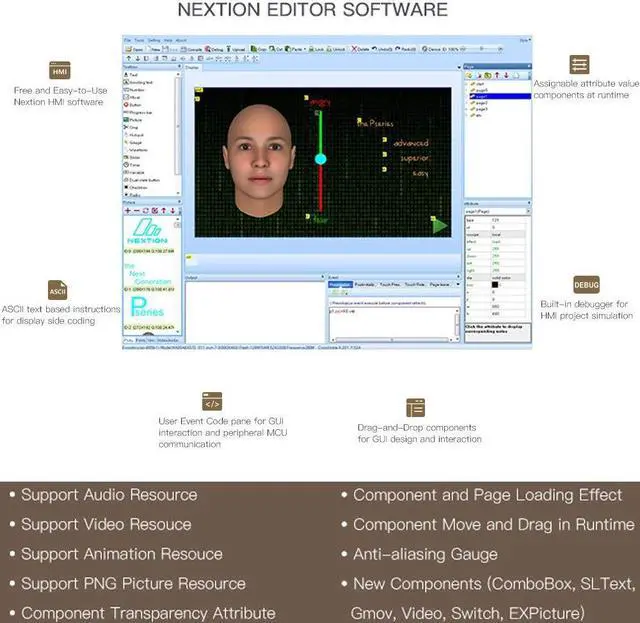
Task: Expand the zoom percentage dropdown
Action: (x=463, y=48)
